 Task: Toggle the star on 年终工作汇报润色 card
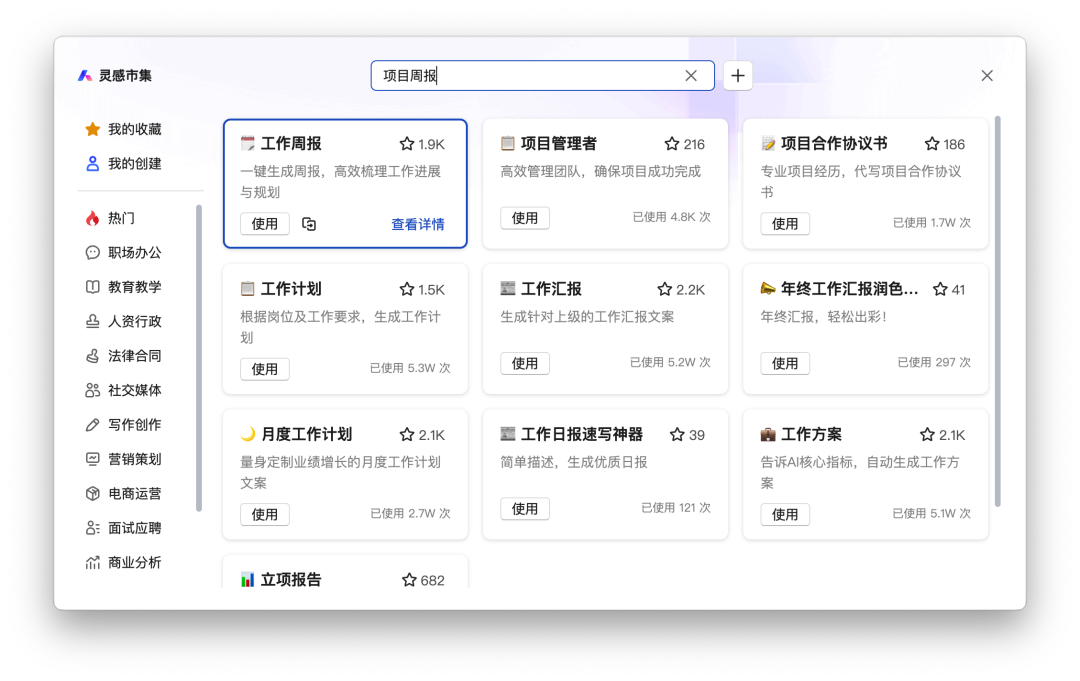(x=940, y=289)
